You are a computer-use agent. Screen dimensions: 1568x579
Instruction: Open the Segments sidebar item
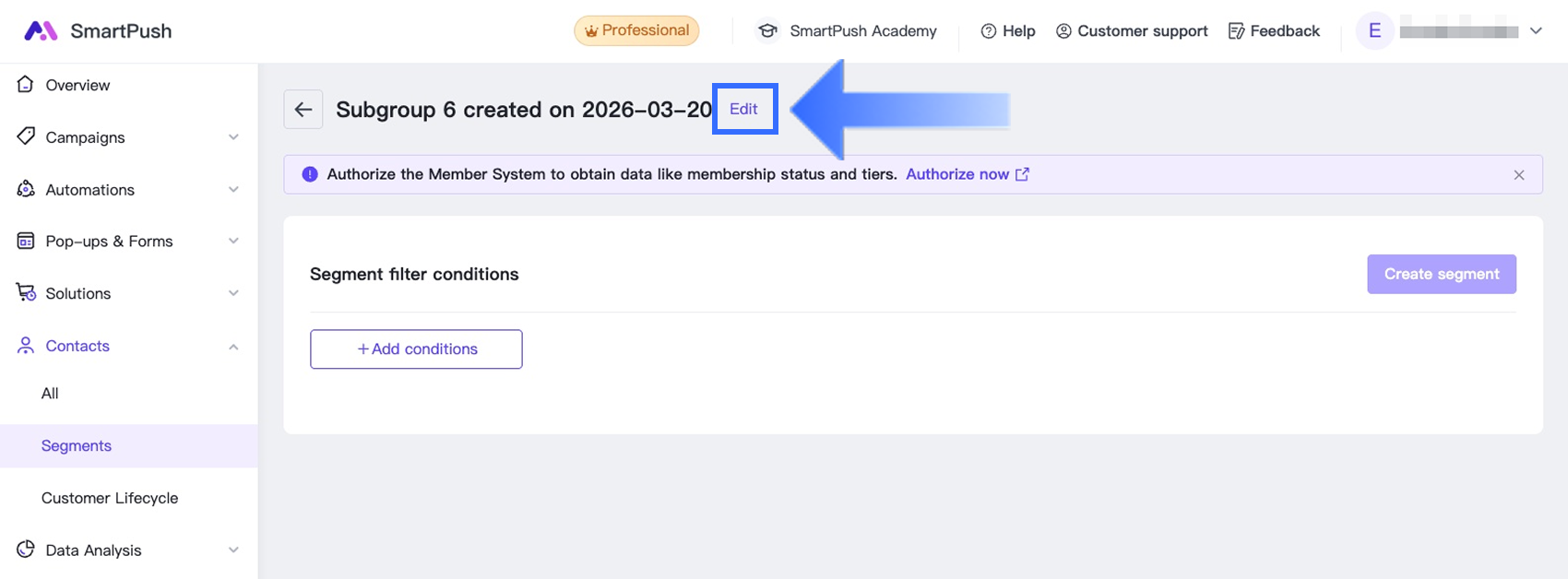tap(77, 446)
